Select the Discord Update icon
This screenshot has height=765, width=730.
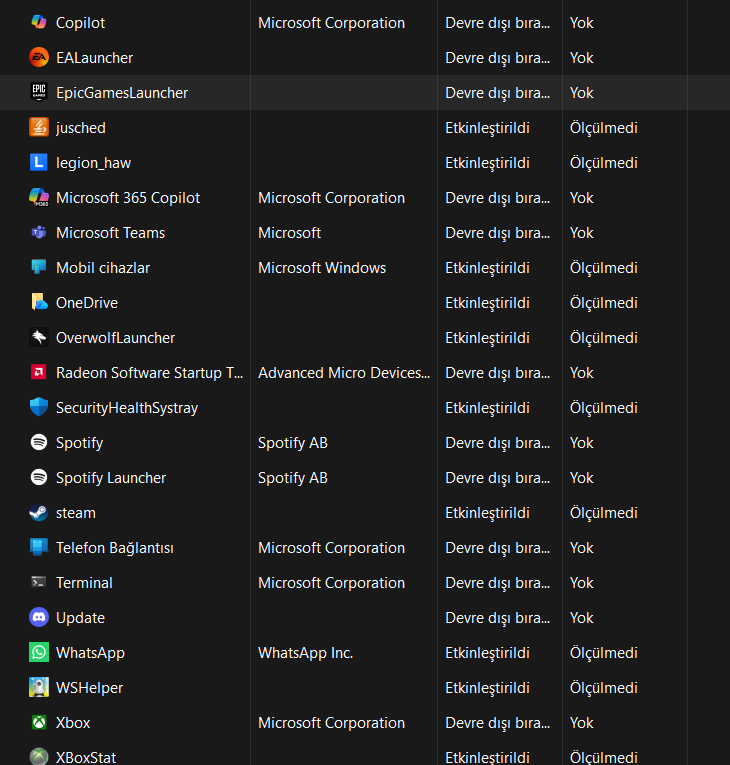tap(39, 618)
